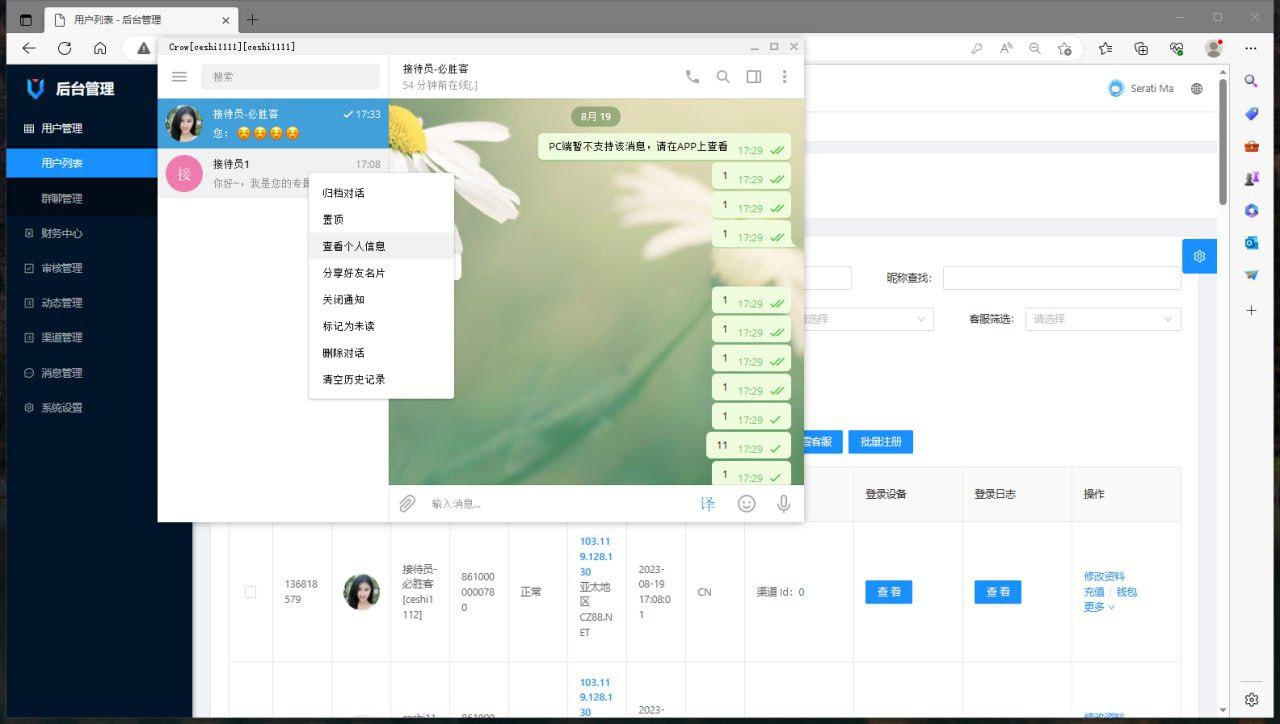Tick the checkbox for user 136818579

click(x=250, y=592)
